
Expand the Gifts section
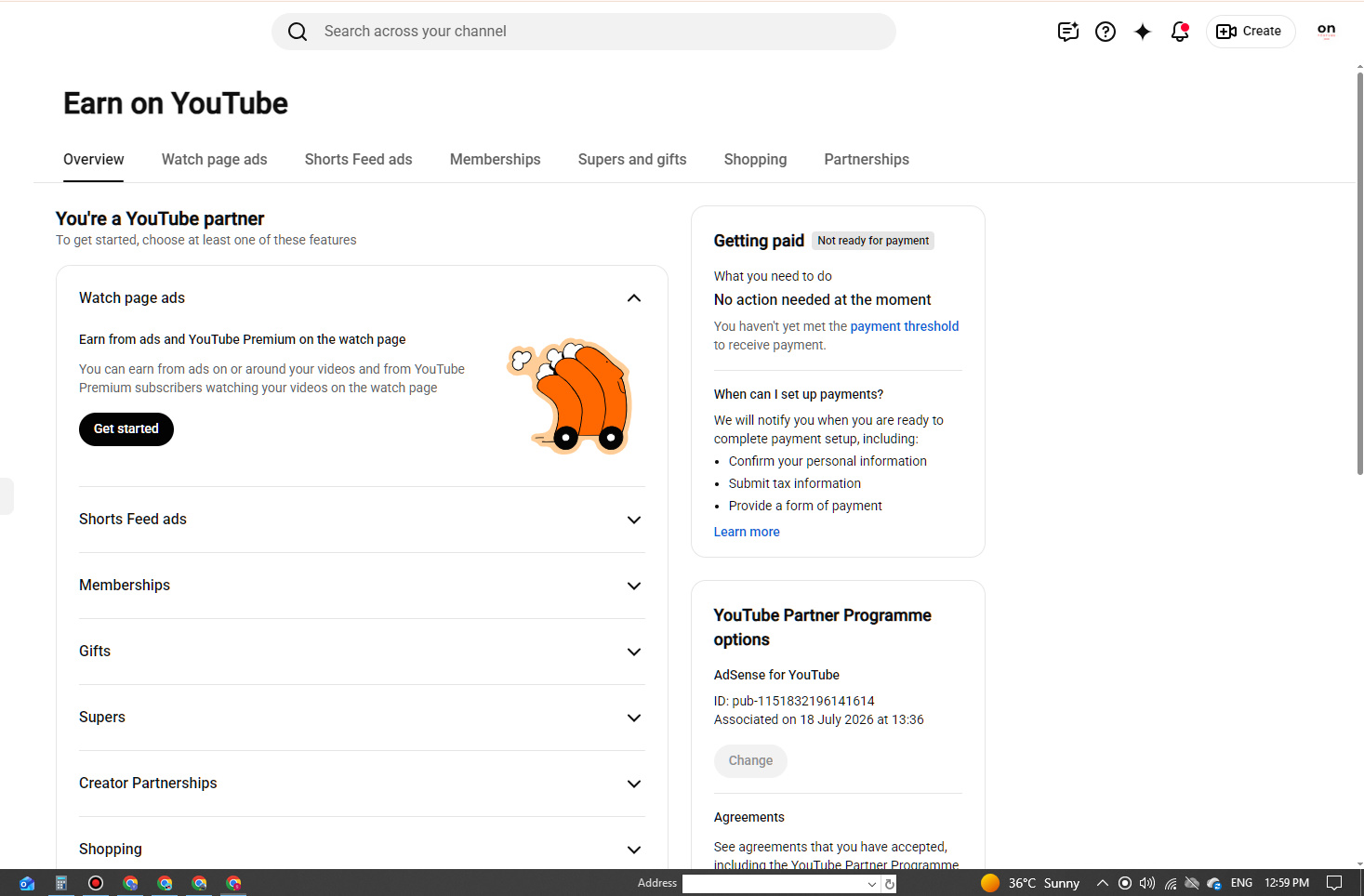pos(634,652)
